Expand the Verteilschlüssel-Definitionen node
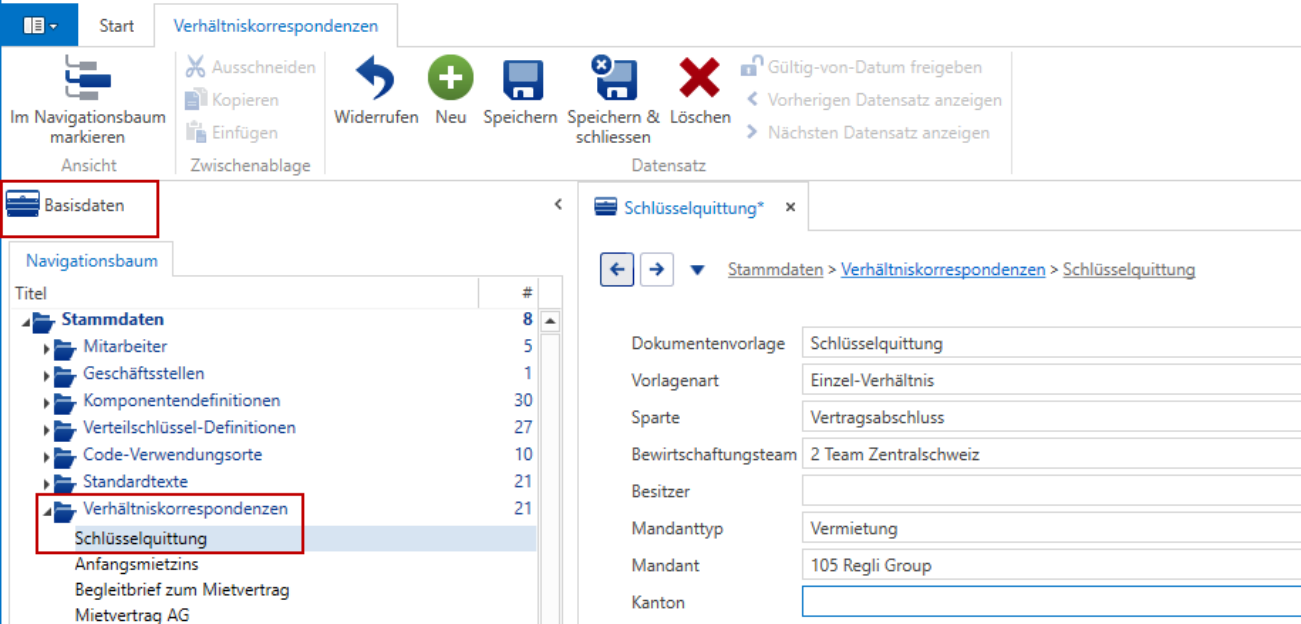 click(46, 429)
